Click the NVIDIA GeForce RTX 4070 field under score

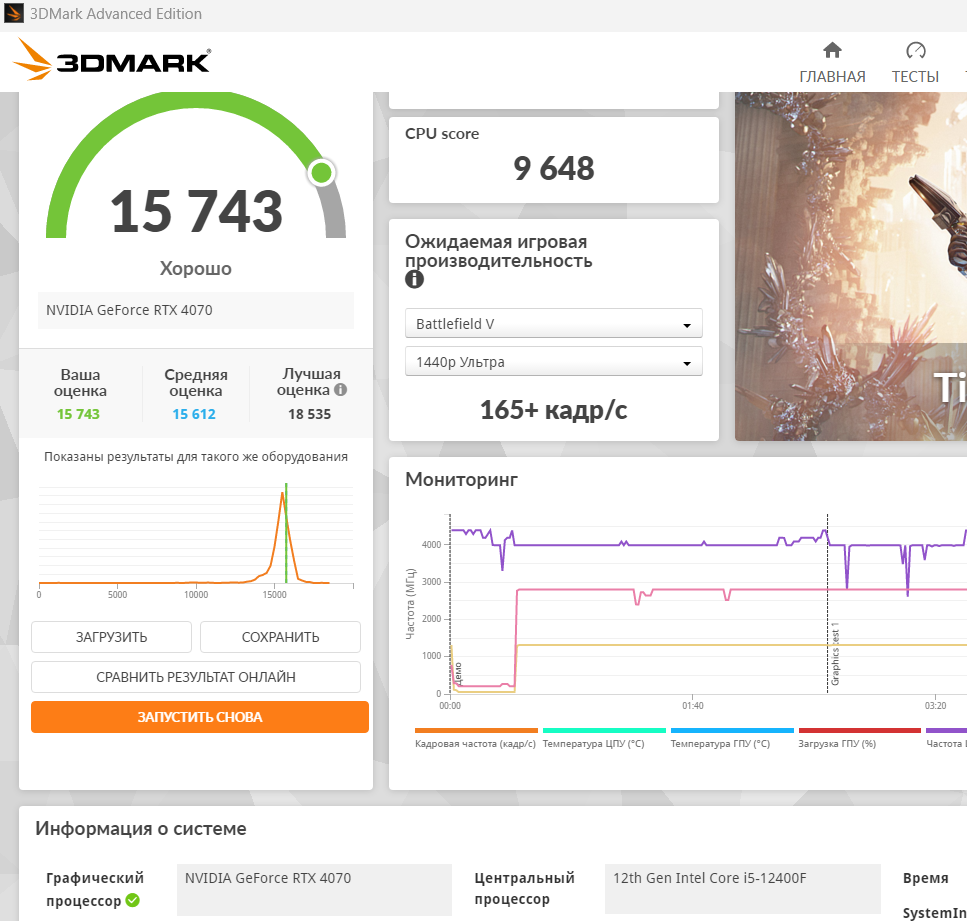pyautogui.click(x=195, y=310)
